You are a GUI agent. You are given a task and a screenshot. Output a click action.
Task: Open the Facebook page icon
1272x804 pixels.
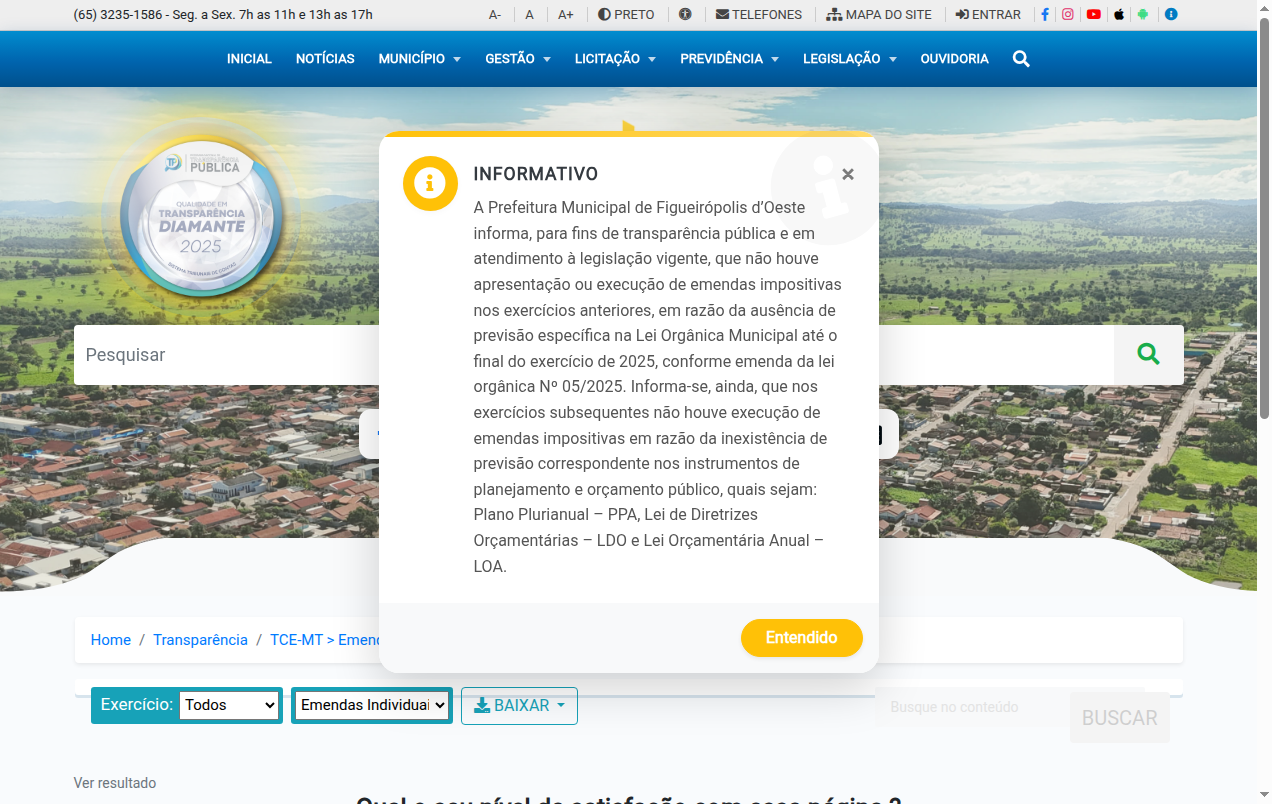coord(1045,15)
